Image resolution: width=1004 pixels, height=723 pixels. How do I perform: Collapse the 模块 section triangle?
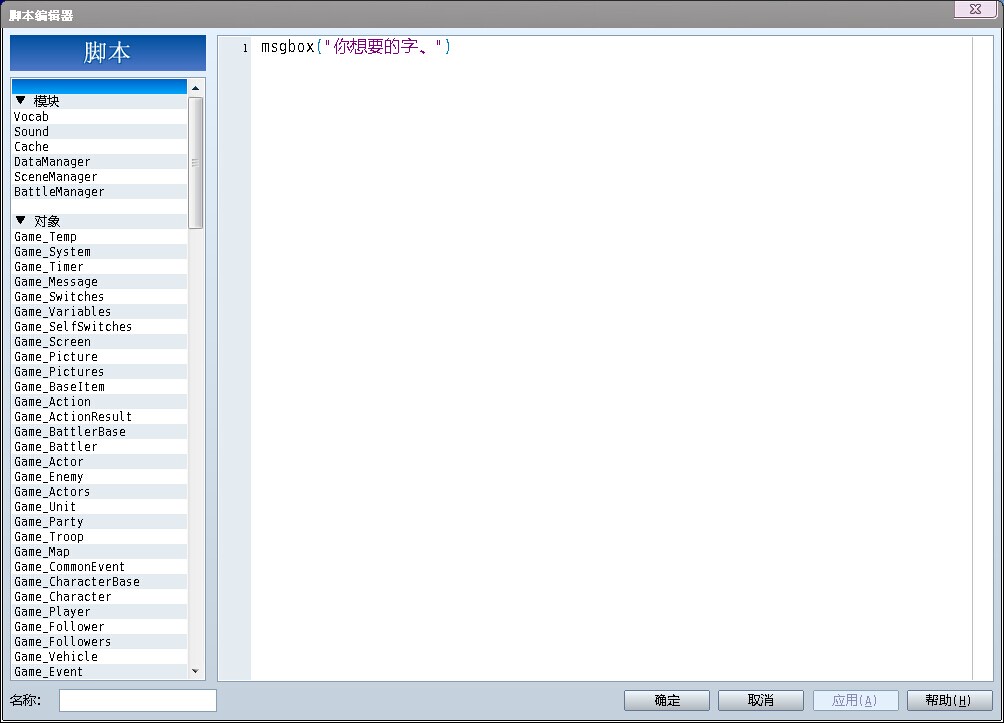coord(20,101)
